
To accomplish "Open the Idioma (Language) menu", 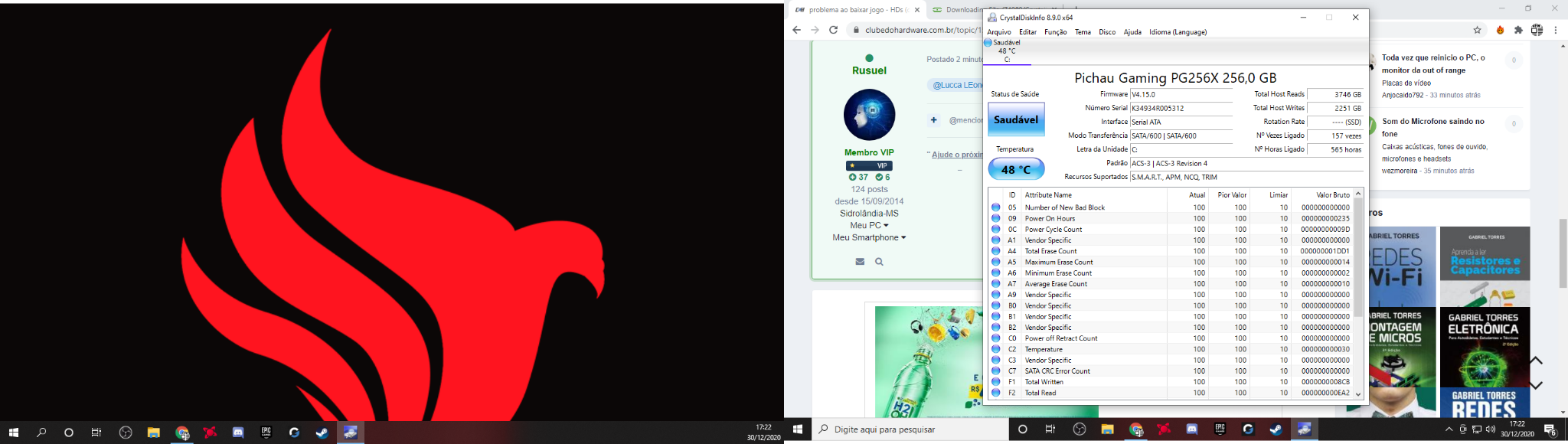I will [x=1178, y=32].
